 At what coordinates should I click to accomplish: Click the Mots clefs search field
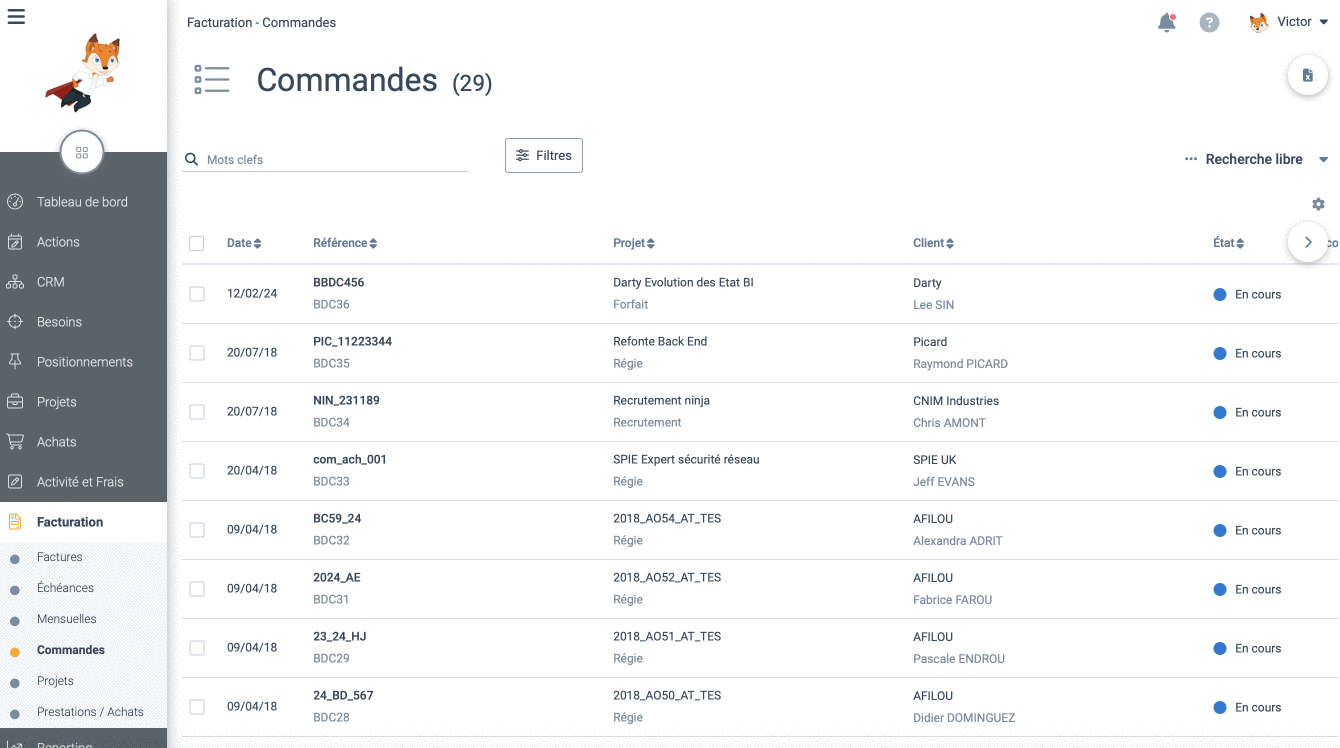(325, 160)
